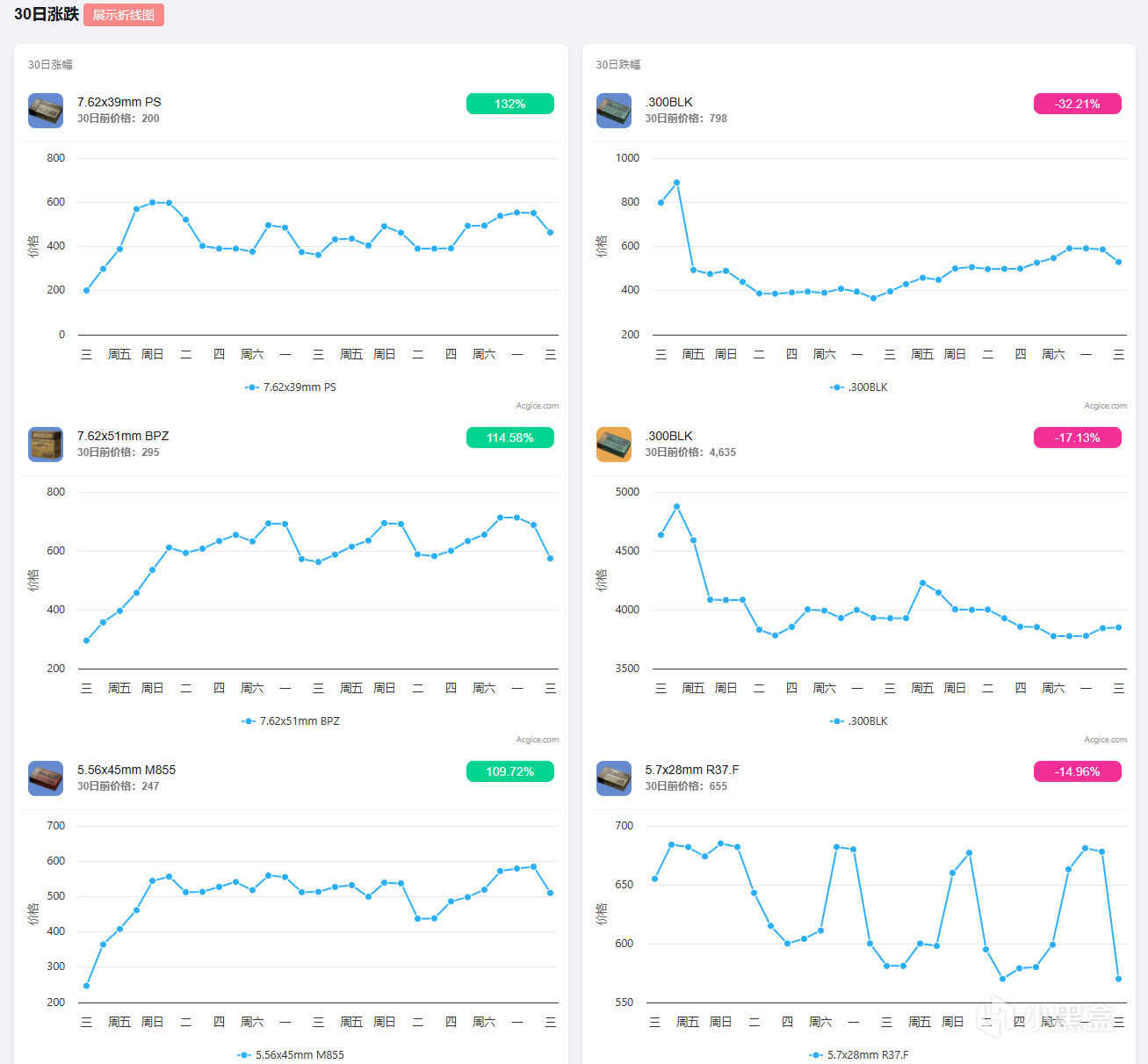Click the 132% gain badge
The height and width of the screenshot is (1064, 1148).
(510, 104)
